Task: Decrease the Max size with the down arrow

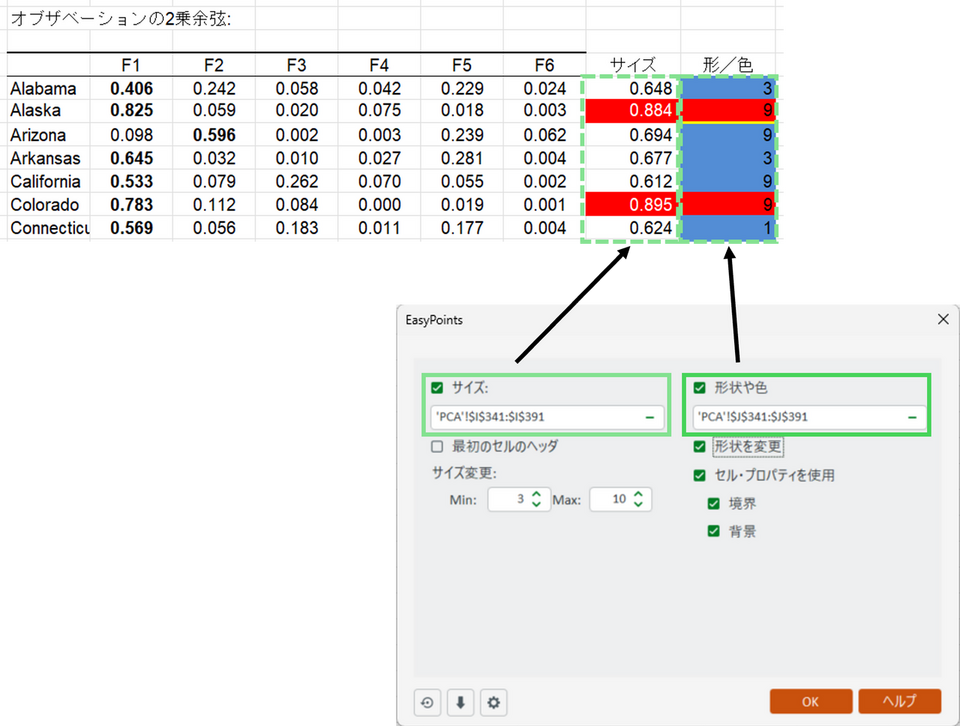Action: pos(638,504)
